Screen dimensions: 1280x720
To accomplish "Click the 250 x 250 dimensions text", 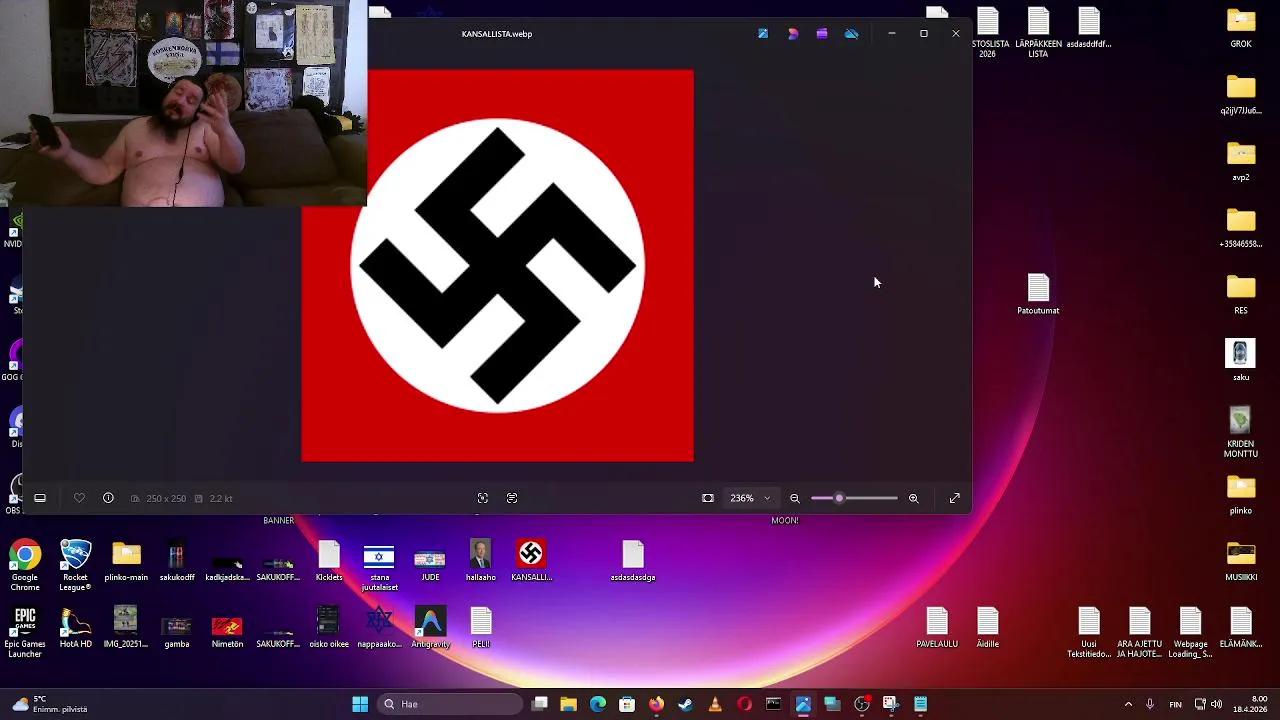I will pos(166,498).
